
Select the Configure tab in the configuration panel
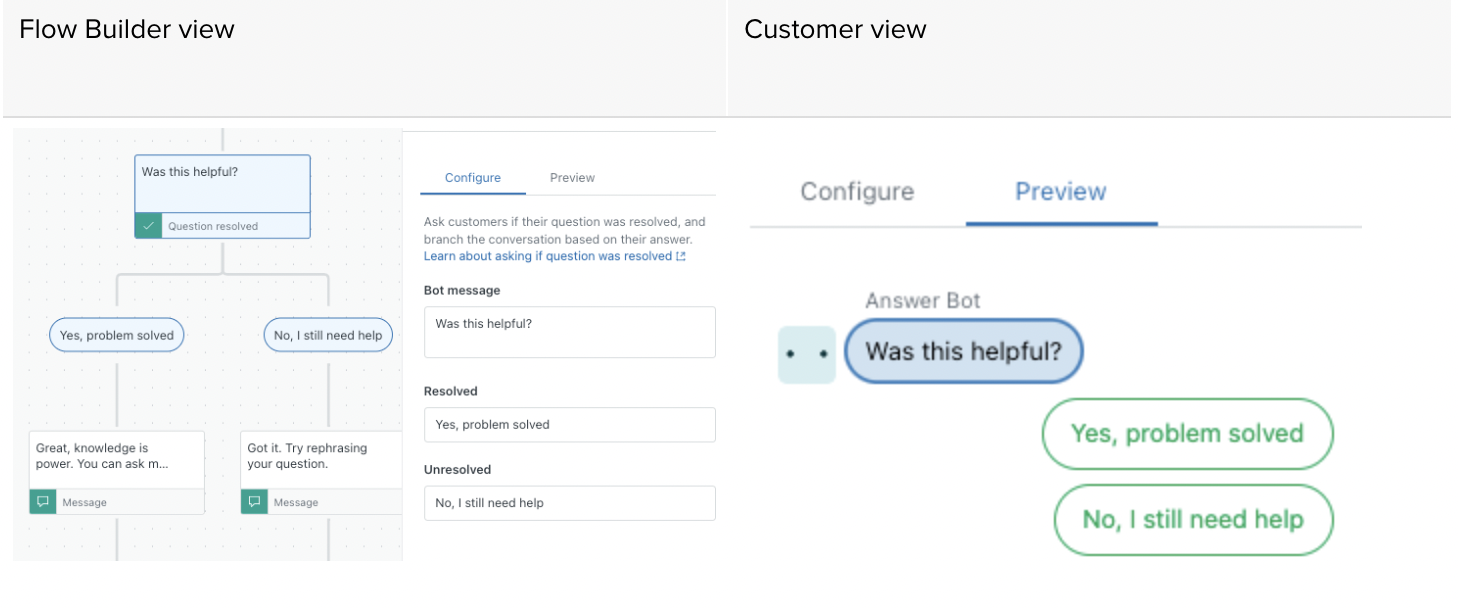point(472,177)
